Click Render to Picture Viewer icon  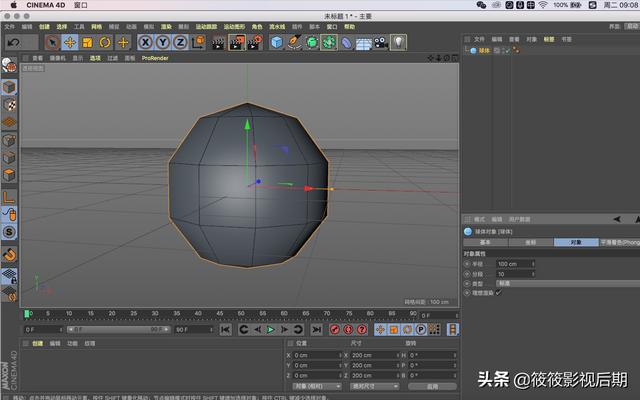click(x=237, y=42)
